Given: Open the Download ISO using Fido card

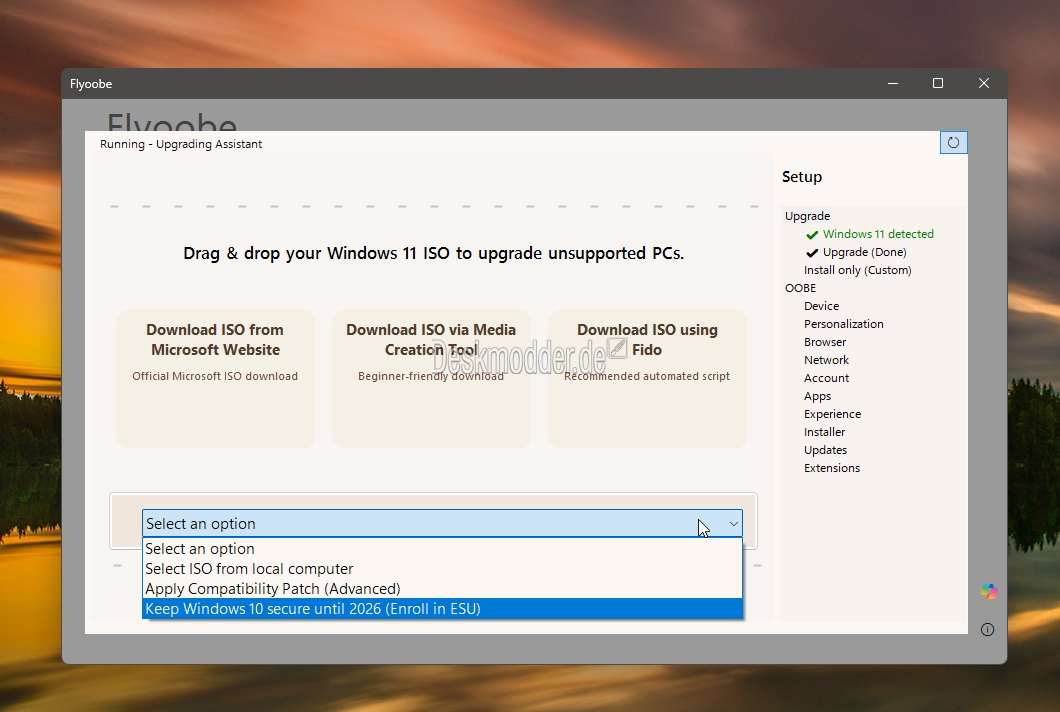Looking at the screenshot, I should pyautogui.click(x=647, y=379).
